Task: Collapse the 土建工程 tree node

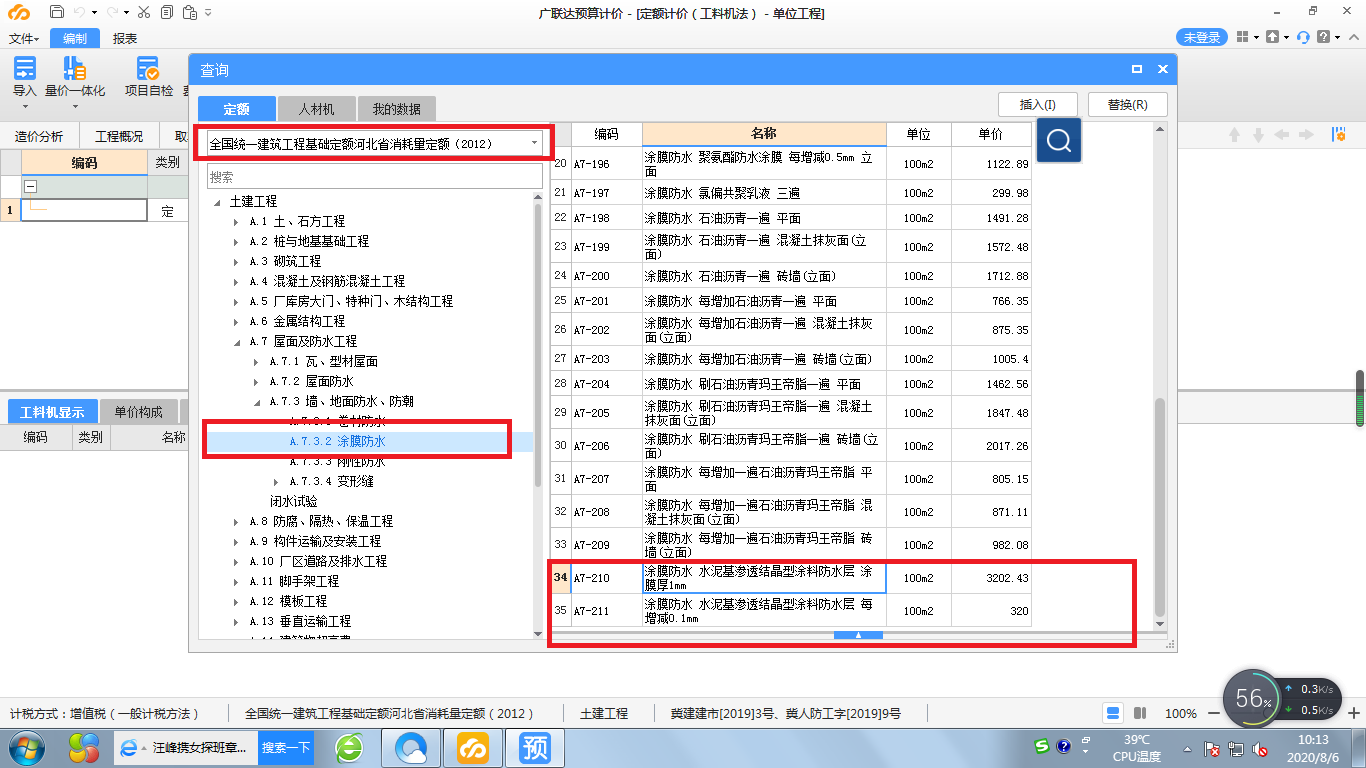Action: (217, 202)
